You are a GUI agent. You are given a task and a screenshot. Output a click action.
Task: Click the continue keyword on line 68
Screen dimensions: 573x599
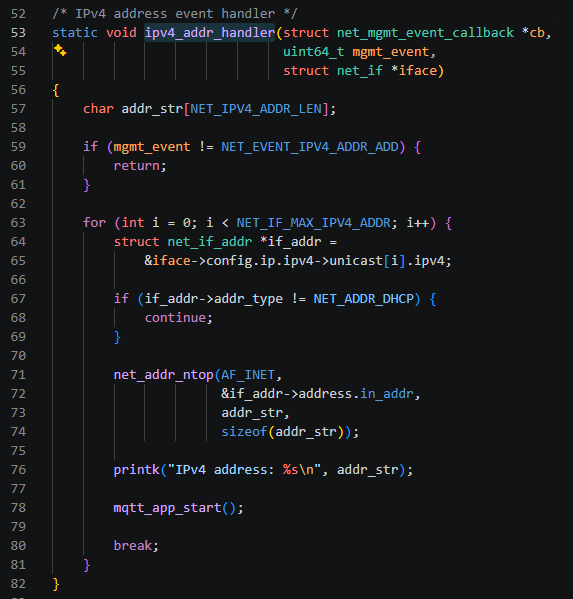point(175,318)
